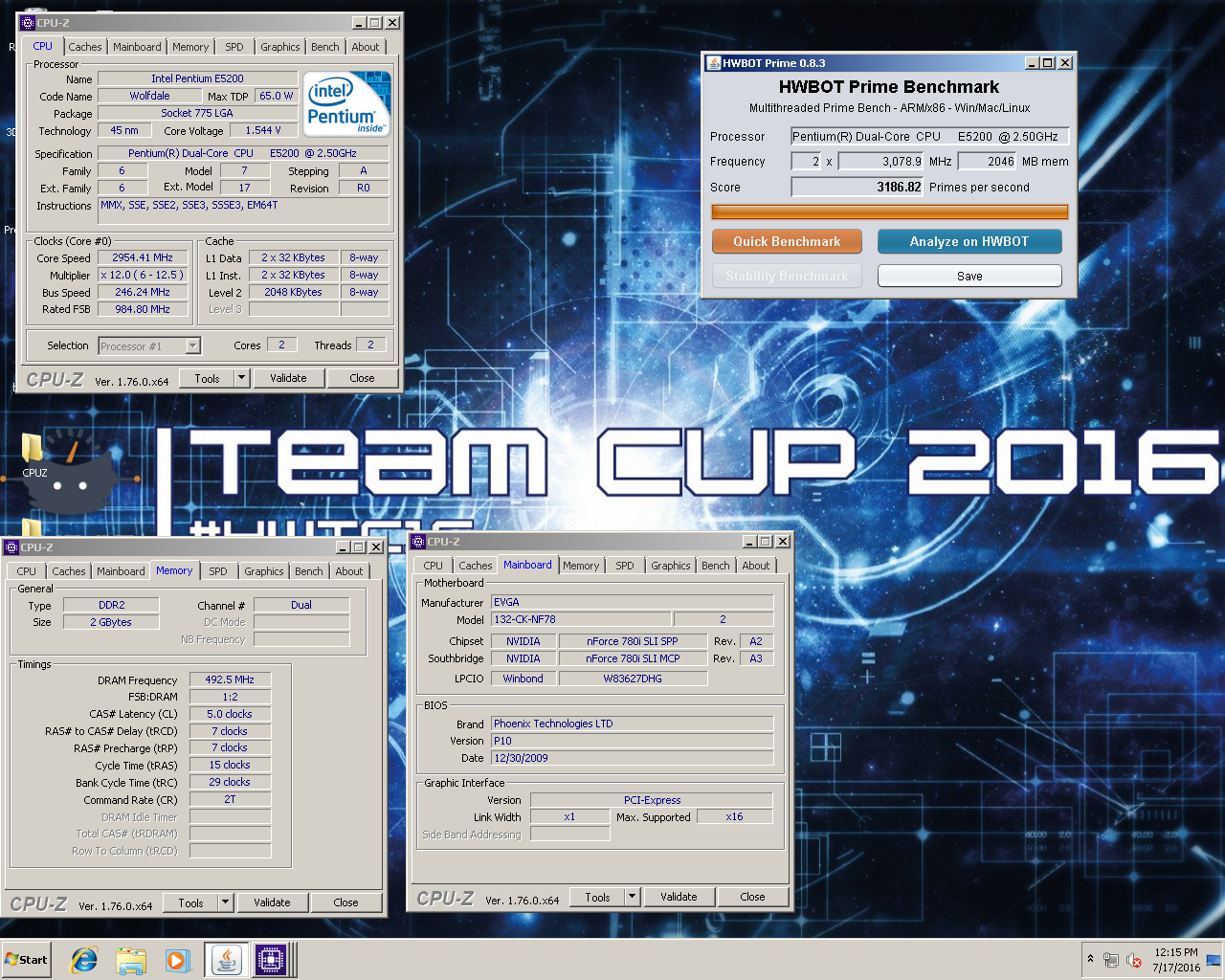Click Close button in CPU window

point(362,378)
